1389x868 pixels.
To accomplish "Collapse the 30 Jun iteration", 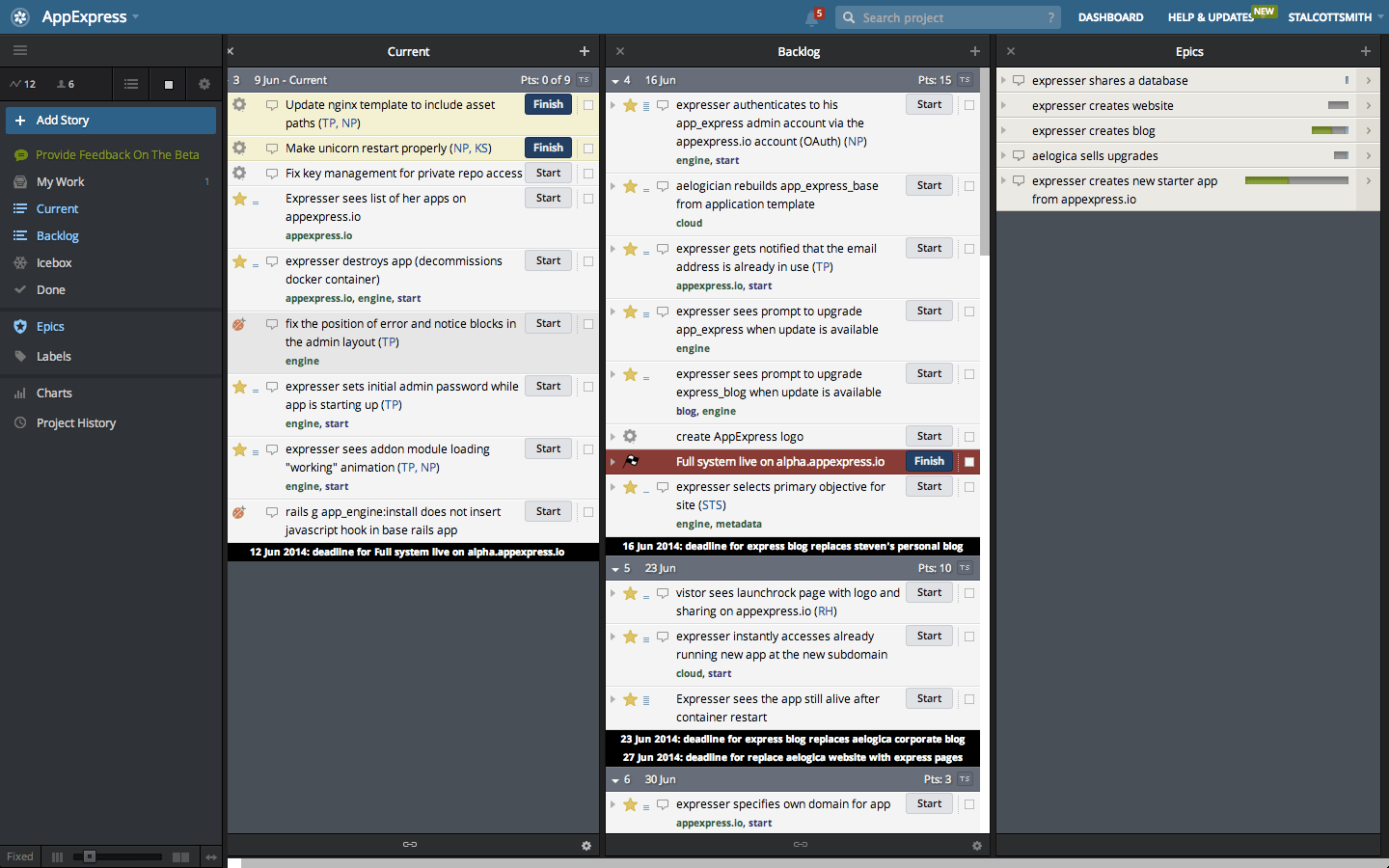I will tap(615, 780).
